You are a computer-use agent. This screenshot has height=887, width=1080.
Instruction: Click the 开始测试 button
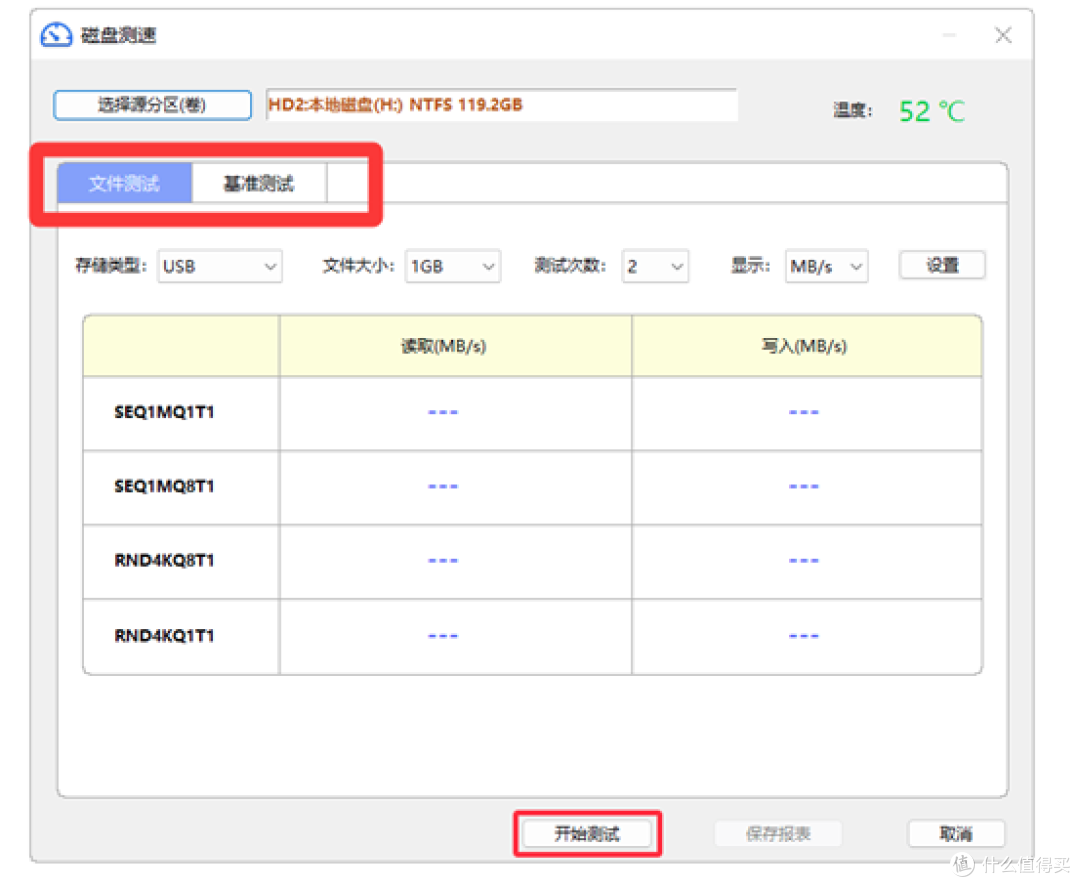click(588, 834)
